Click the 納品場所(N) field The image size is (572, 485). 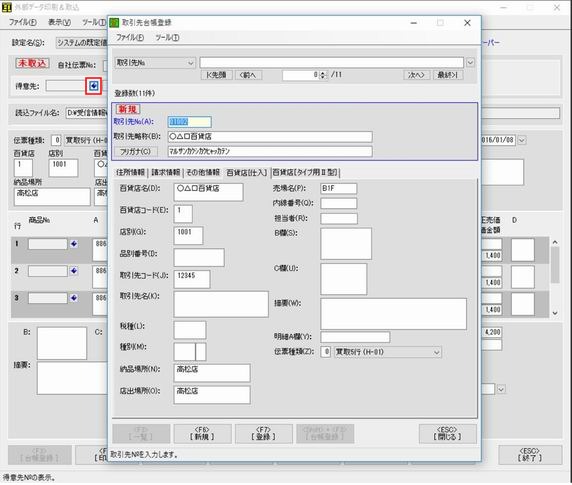(212, 373)
